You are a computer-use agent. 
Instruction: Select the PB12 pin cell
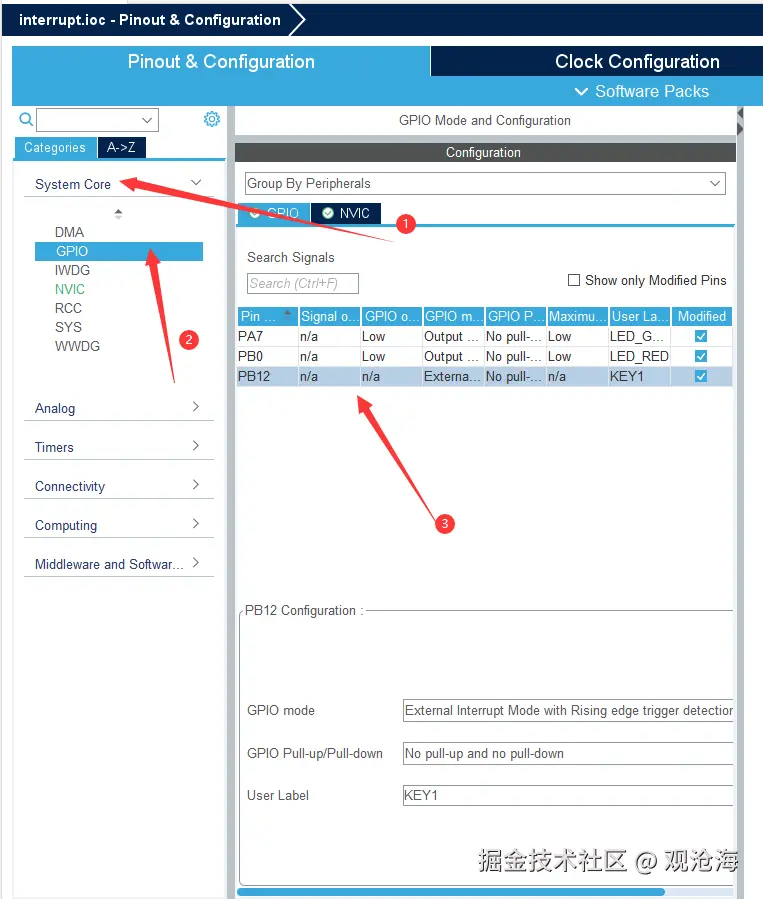coord(268,377)
